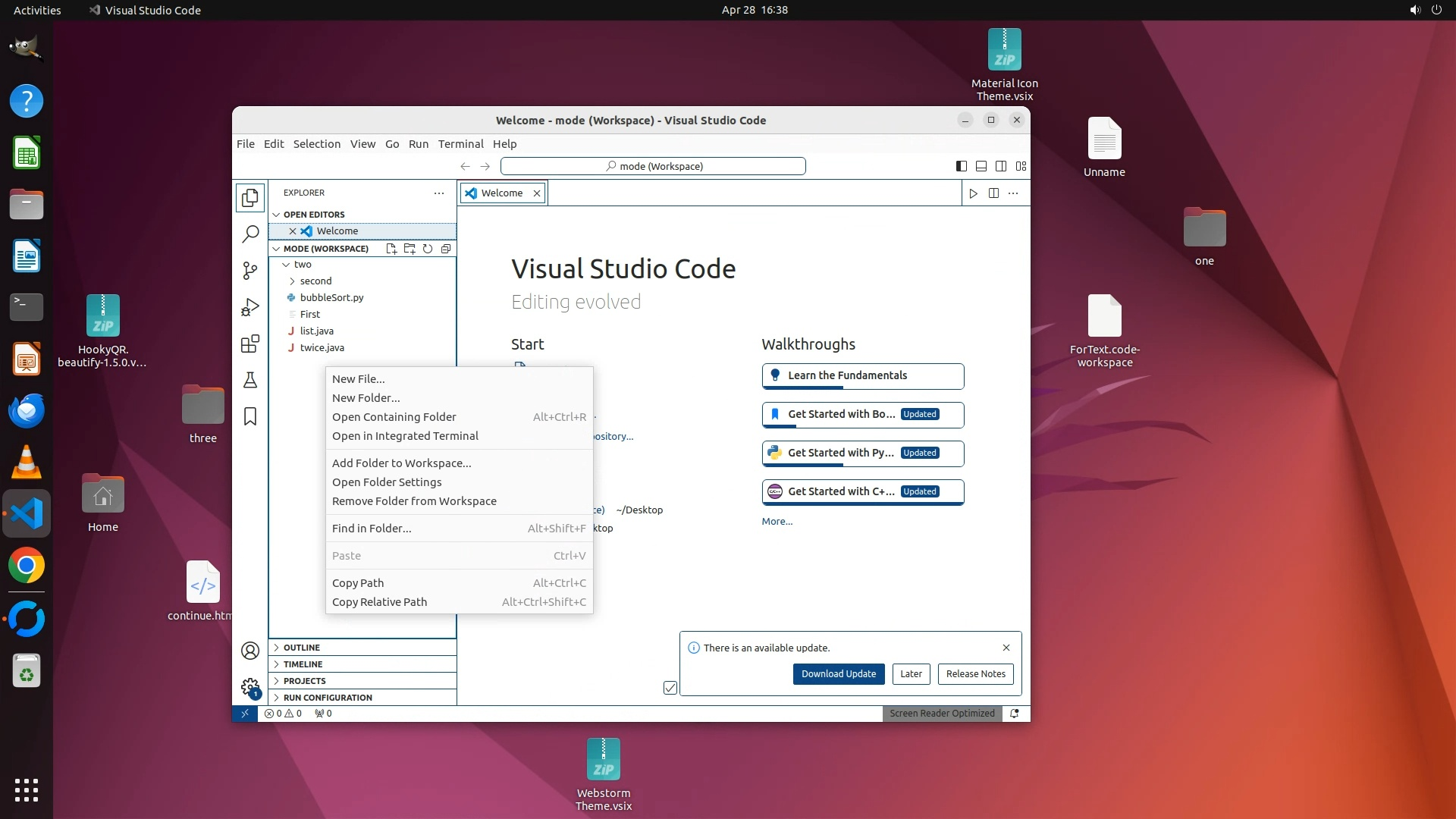Open the Extensions view

click(250, 344)
